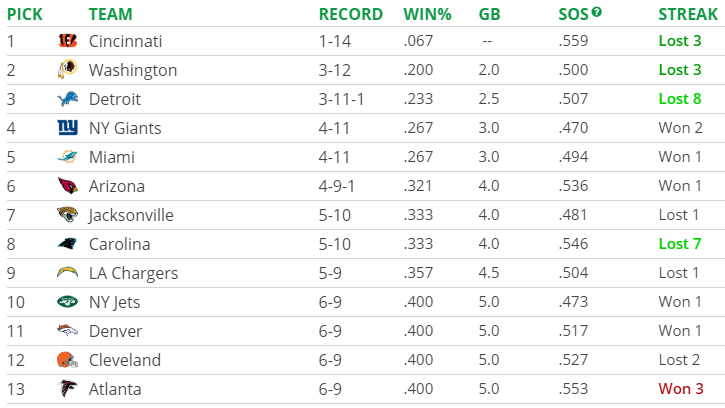
Task: Click Atlanta's red Won 3 streak
Action: click(681, 389)
